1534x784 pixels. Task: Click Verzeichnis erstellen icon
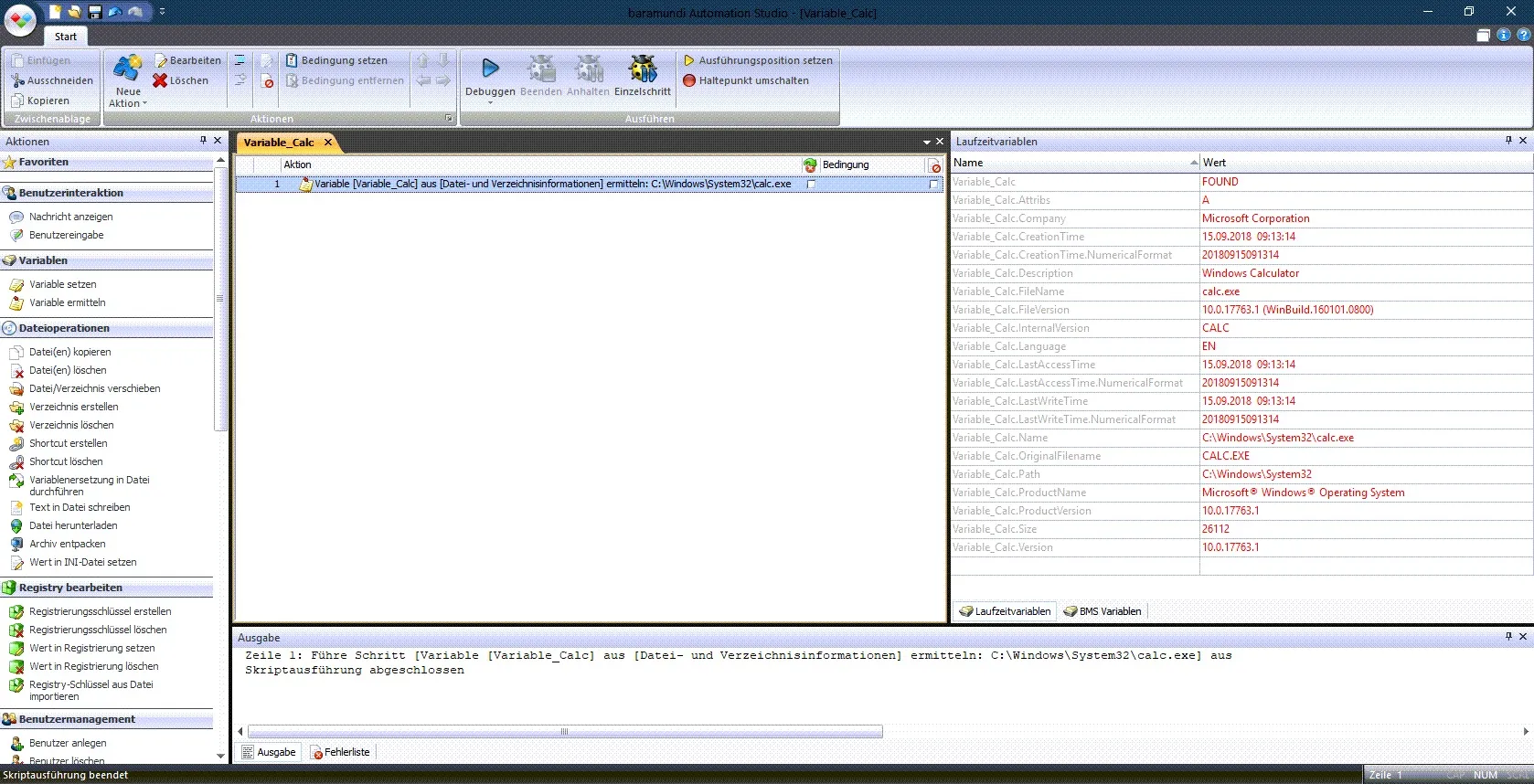pyautogui.click(x=16, y=407)
